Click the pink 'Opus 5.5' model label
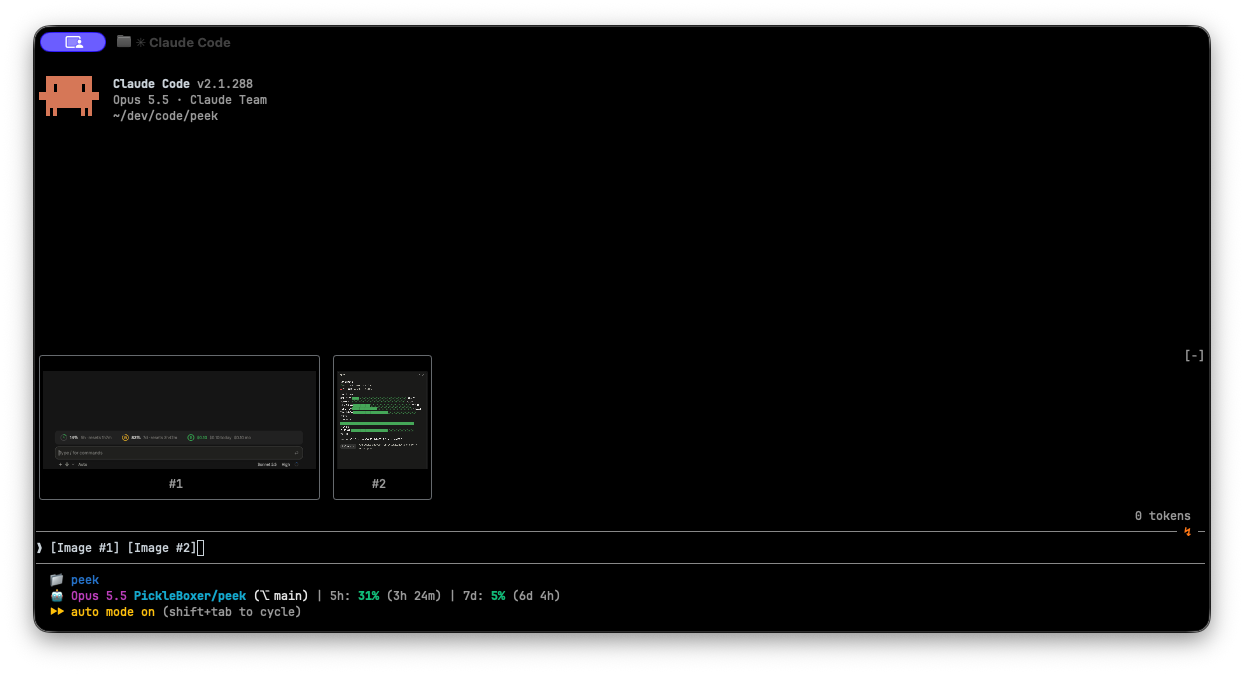 99,596
